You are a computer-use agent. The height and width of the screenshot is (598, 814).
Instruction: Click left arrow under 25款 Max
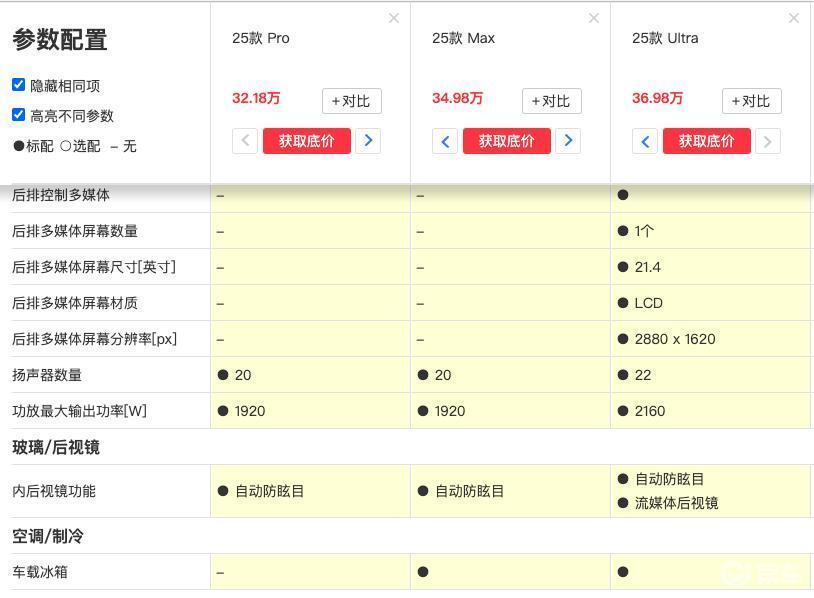tap(445, 141)
